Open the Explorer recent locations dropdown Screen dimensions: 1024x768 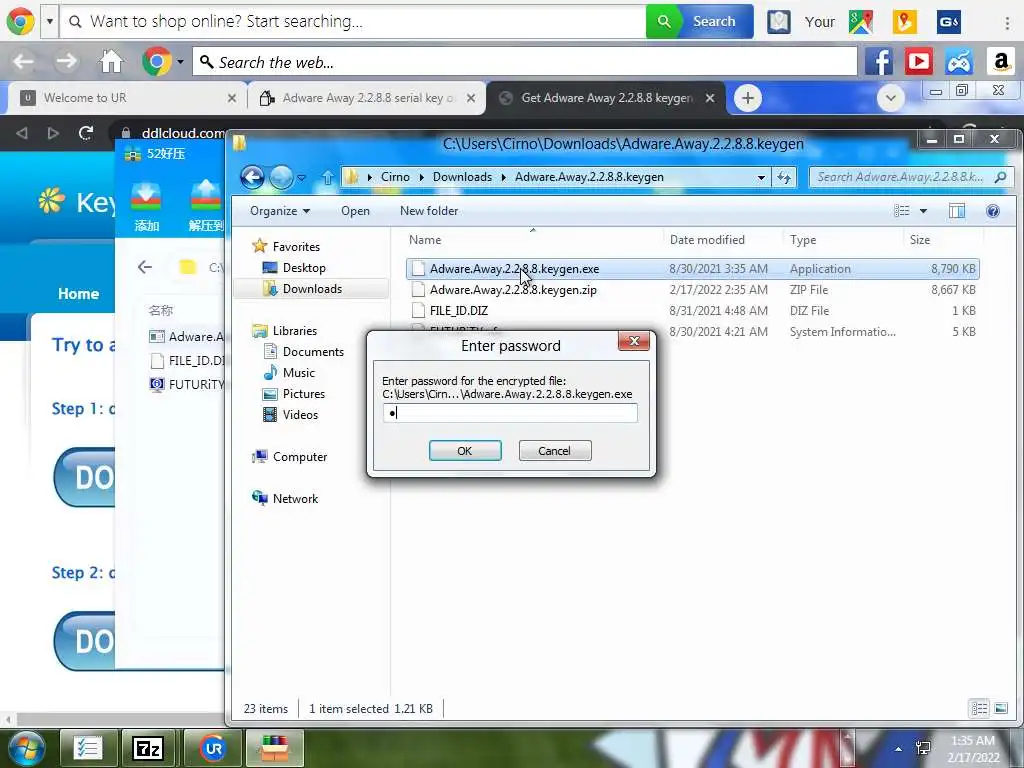(x=301, y=177)
